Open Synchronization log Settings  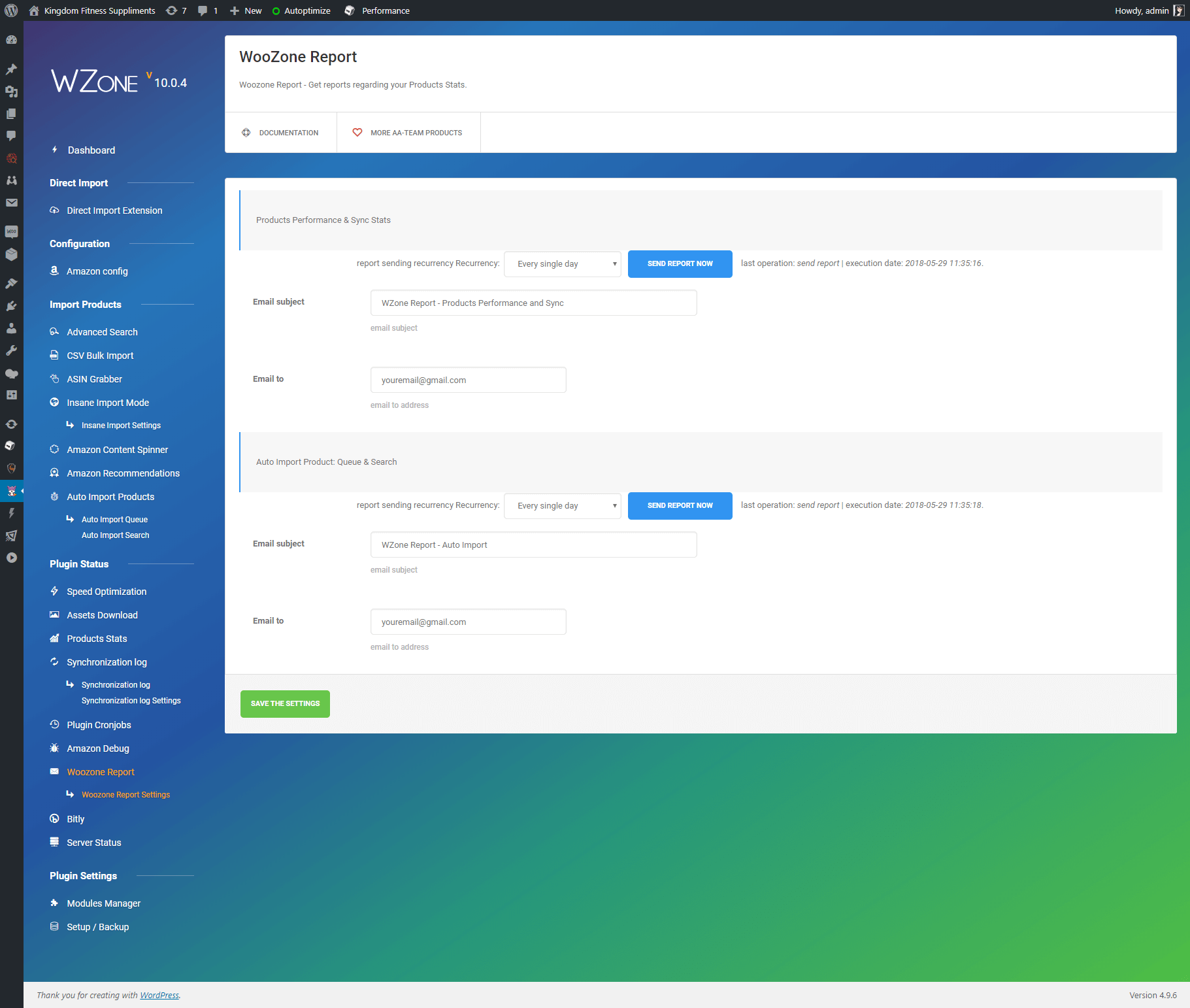coord(131,701)
